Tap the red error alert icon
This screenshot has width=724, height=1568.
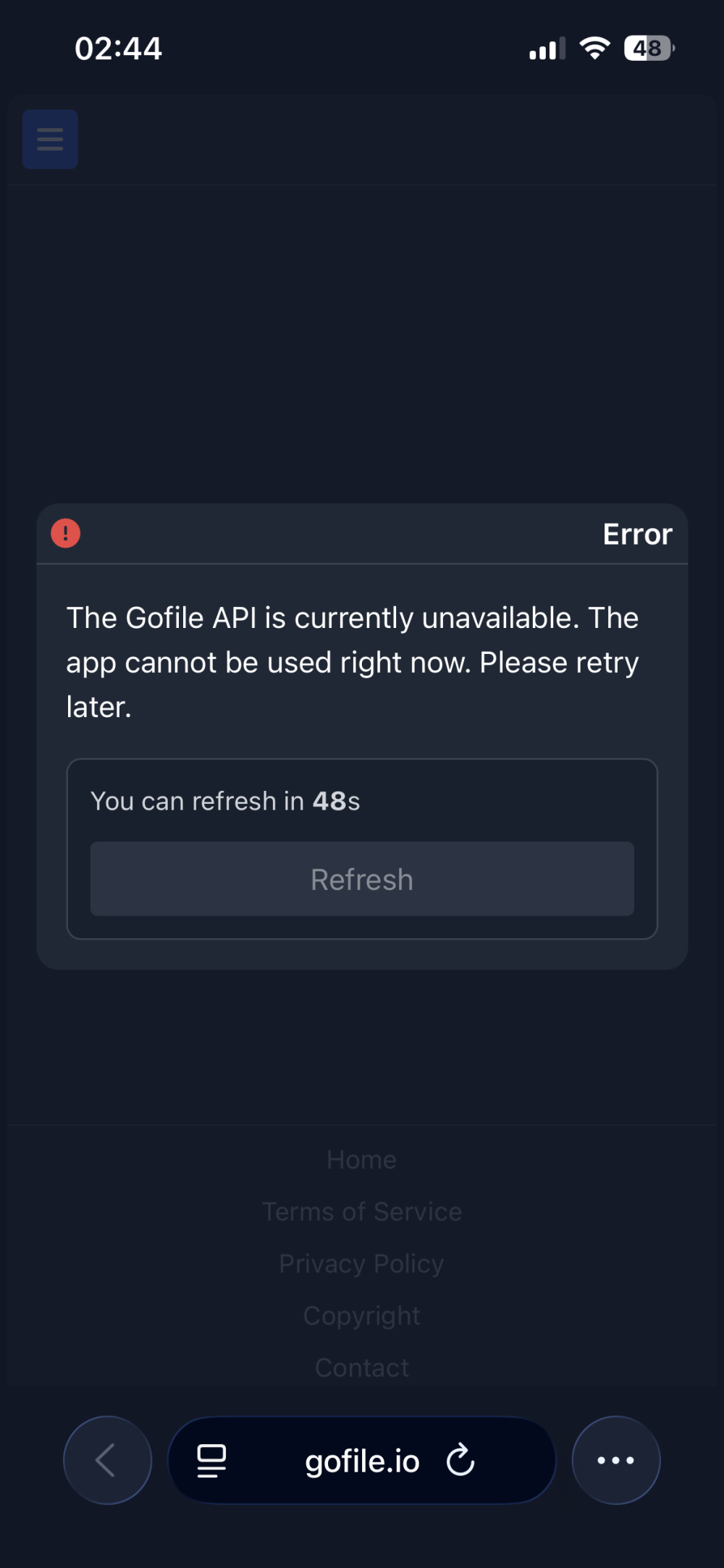point(65,534)
